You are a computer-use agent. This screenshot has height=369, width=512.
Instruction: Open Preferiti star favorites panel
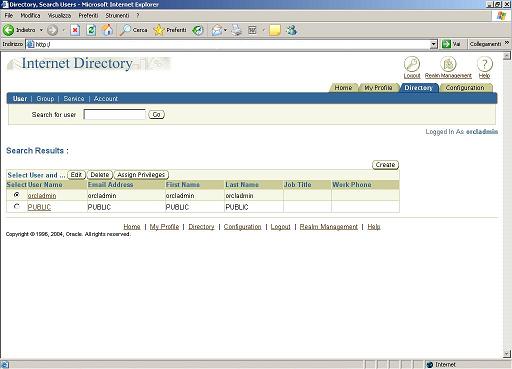coord(170,30)
